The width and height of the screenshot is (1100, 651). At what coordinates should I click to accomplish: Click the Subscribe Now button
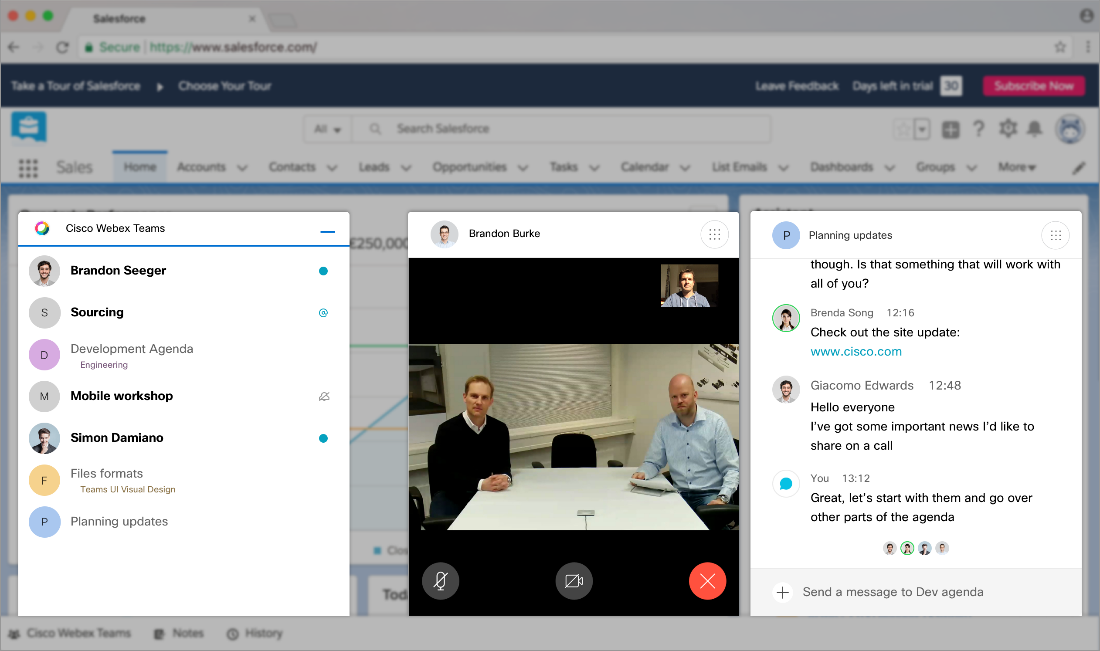(x=1034, y=86)
